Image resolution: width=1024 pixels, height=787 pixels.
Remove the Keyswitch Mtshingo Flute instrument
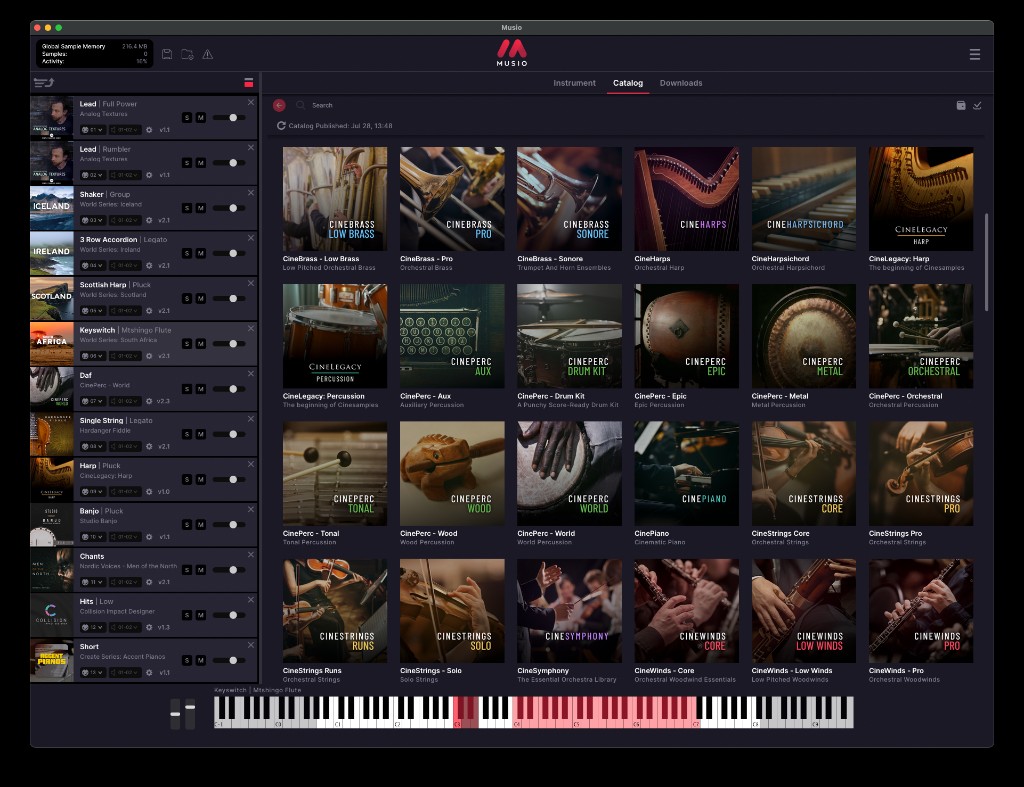(x=251, y=329)
